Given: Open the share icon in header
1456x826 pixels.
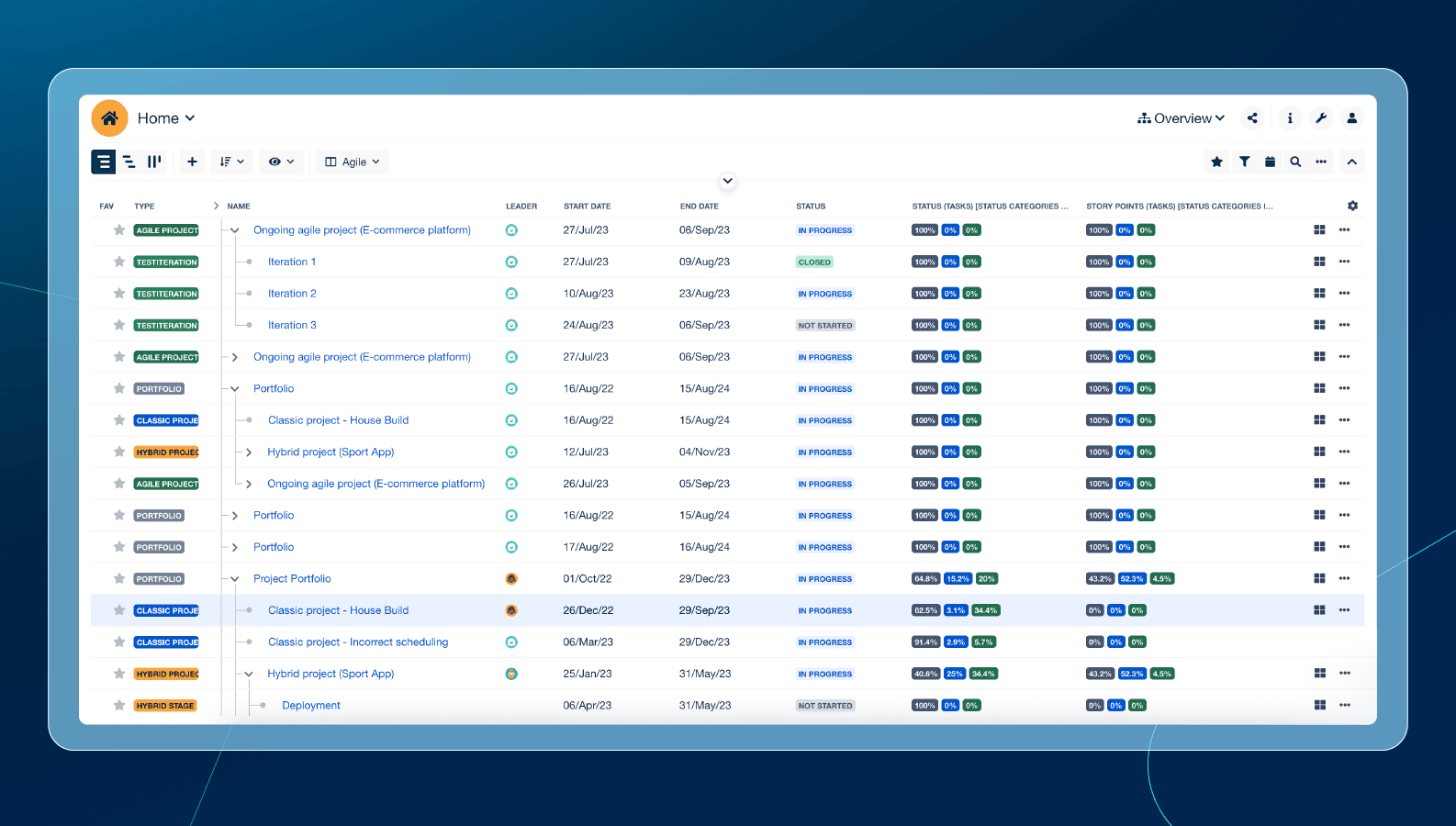Looking at the screenshot, I should [x=1252, y=118].
